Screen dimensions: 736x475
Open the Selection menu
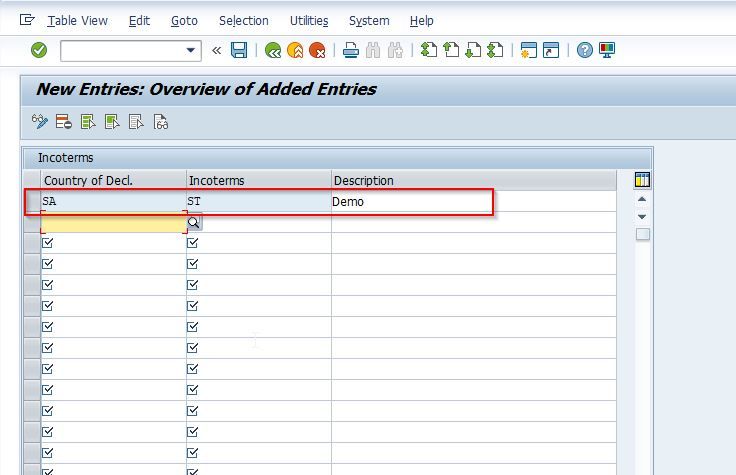[244, 21]
